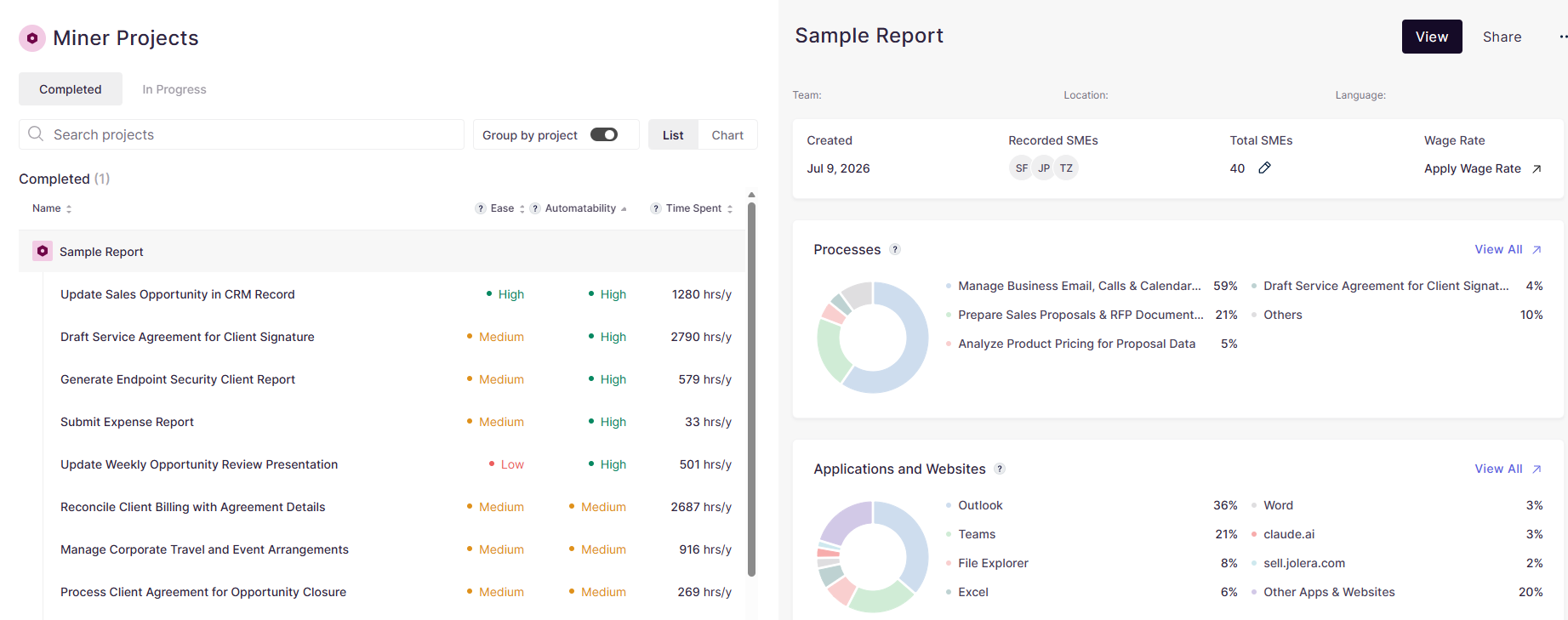The width and height of the screenshot is (1568, 620).
Task: Open Reconcile Client Billing with Agreement Details
Action: 193,507
